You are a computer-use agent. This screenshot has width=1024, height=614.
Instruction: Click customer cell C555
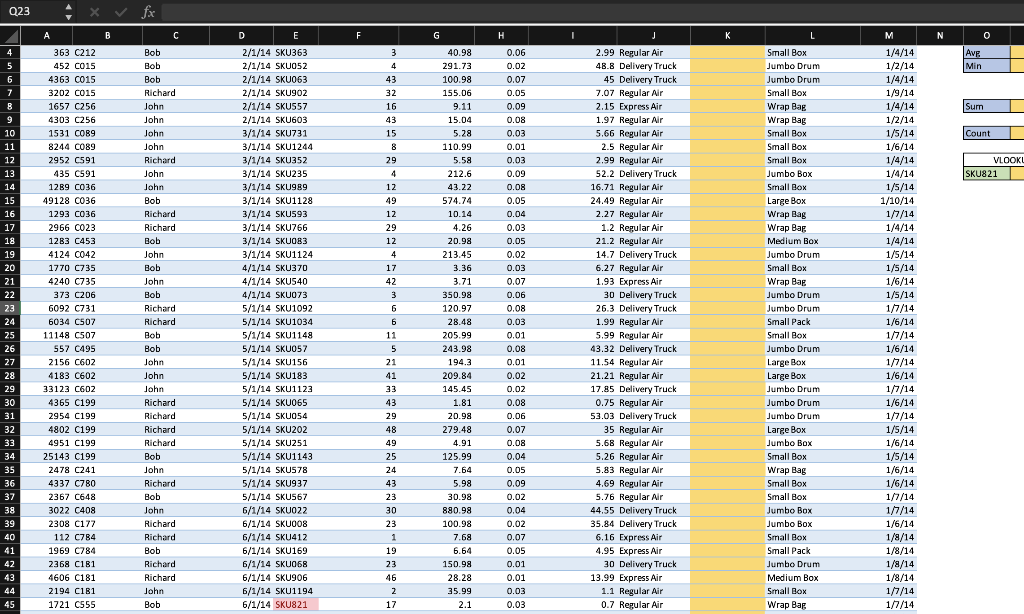108,604
